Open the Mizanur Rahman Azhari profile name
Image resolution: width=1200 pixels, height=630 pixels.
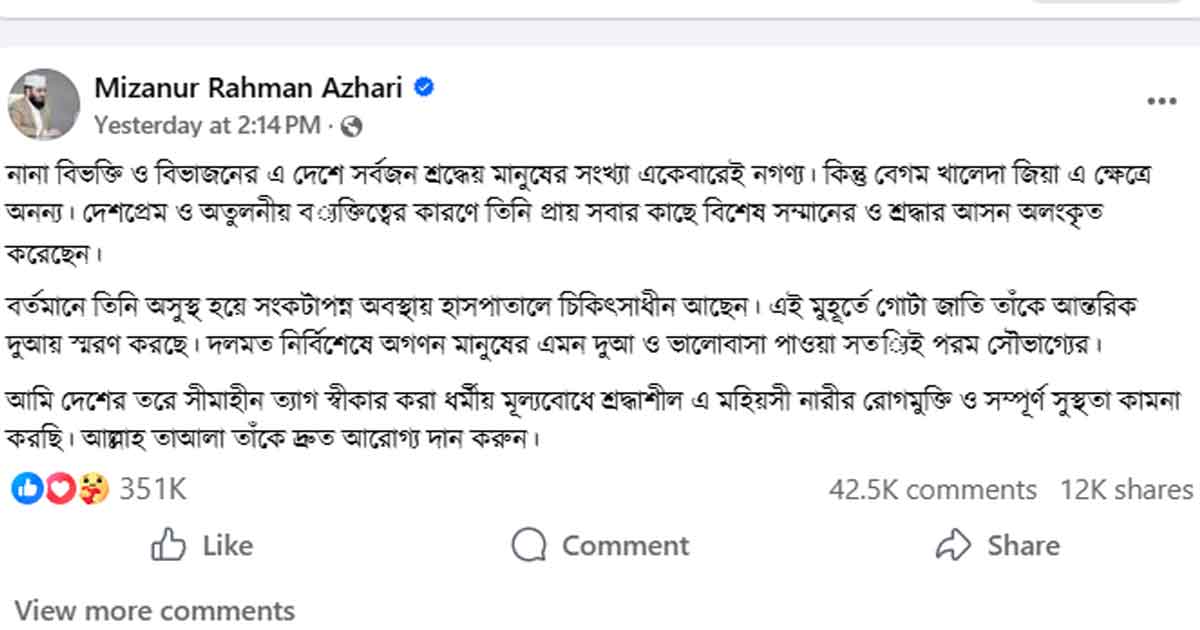pos(248,88)
